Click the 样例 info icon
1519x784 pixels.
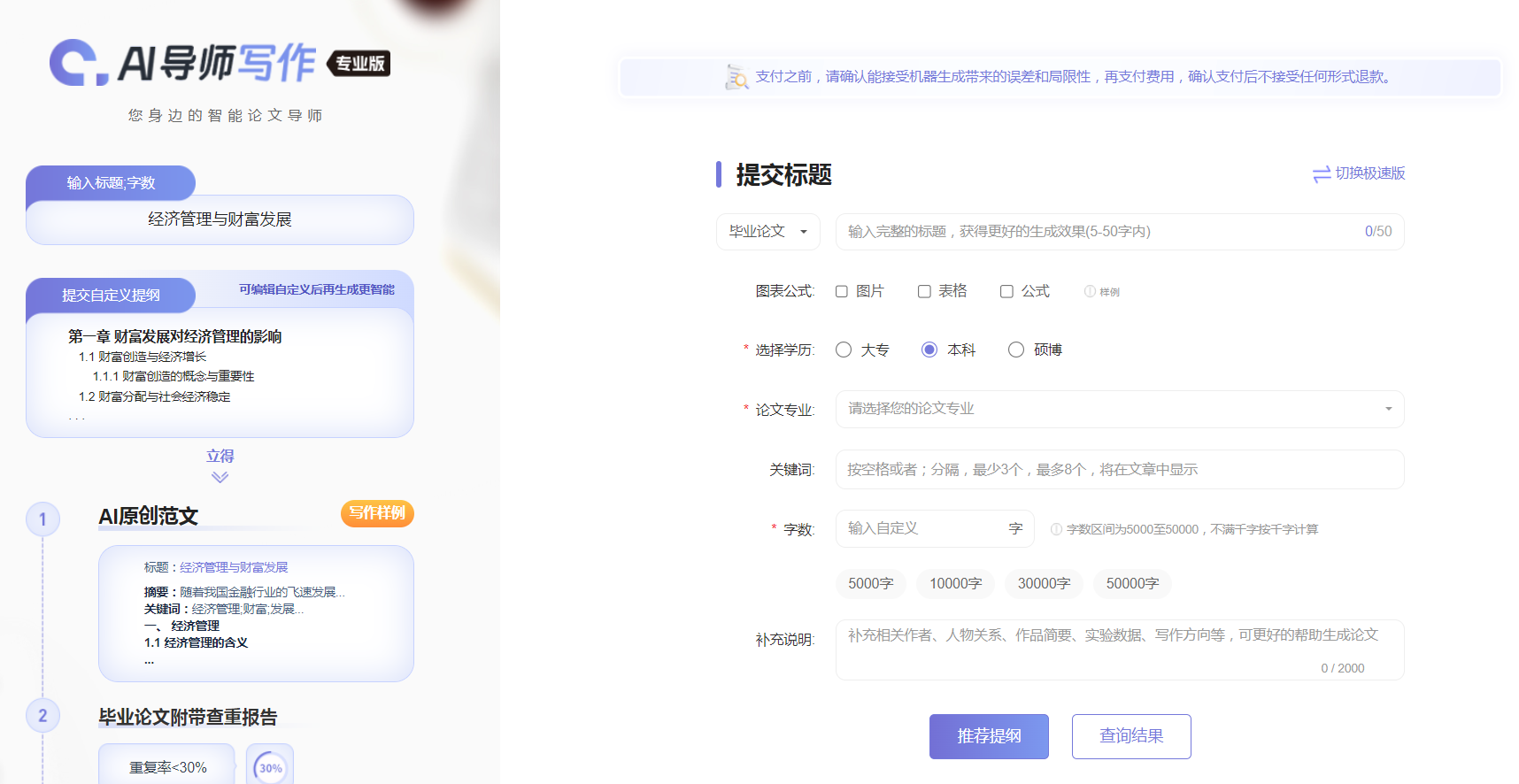pyautogui.click(x=1090, y=291)
